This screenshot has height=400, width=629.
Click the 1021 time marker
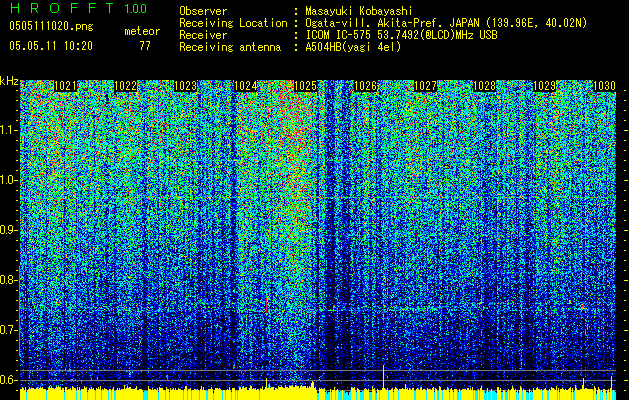pyautogui.click(x=65, y=86)
